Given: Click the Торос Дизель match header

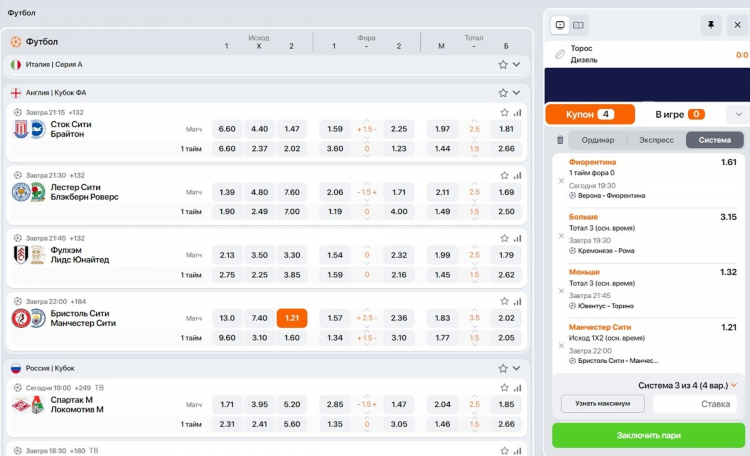Looking at the screenshot, I should pyautogui.click(x=647, y=54).
